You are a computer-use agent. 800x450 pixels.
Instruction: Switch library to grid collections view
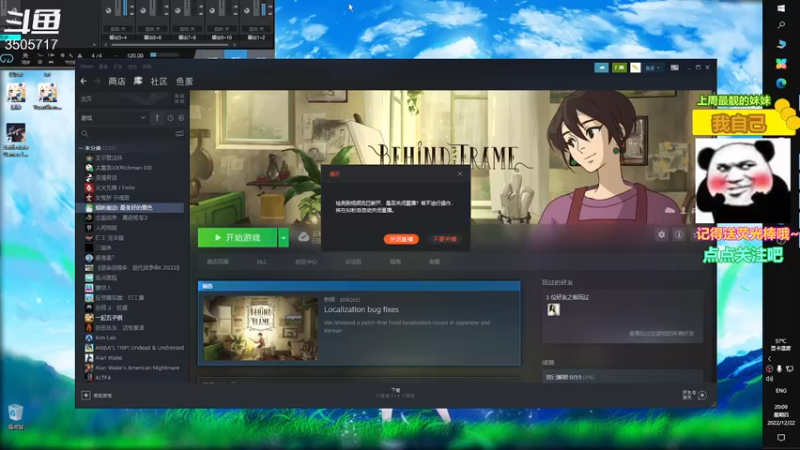click(x=179, y=98)
